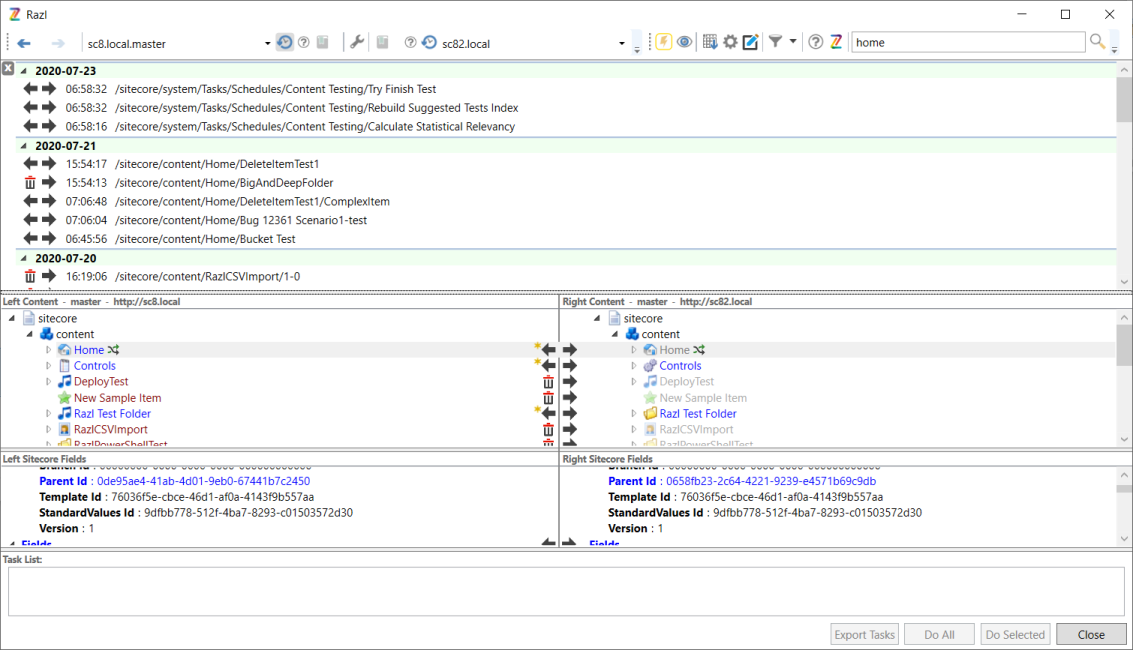Viewport: 1133px width, 650px height.
Task: Select the /sitecore/content/Home/DeleteItemTest1 history entry
Action: point(217,164)
